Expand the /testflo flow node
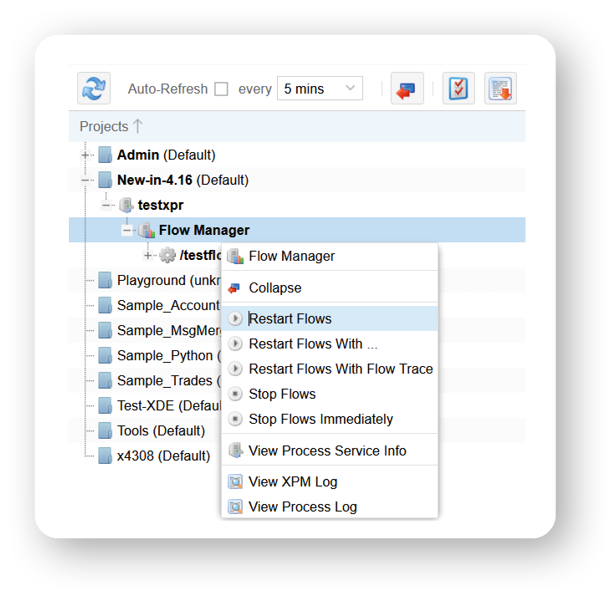 [147, 255]
